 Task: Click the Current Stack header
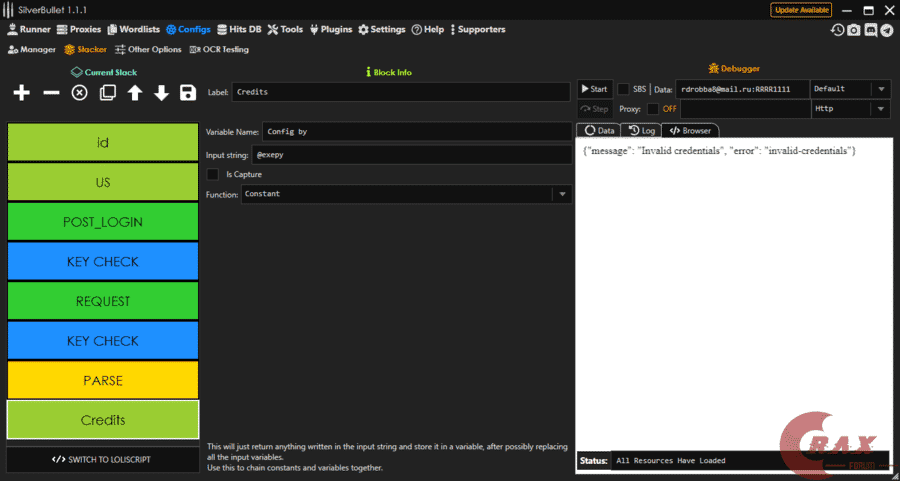click(104, 72)
